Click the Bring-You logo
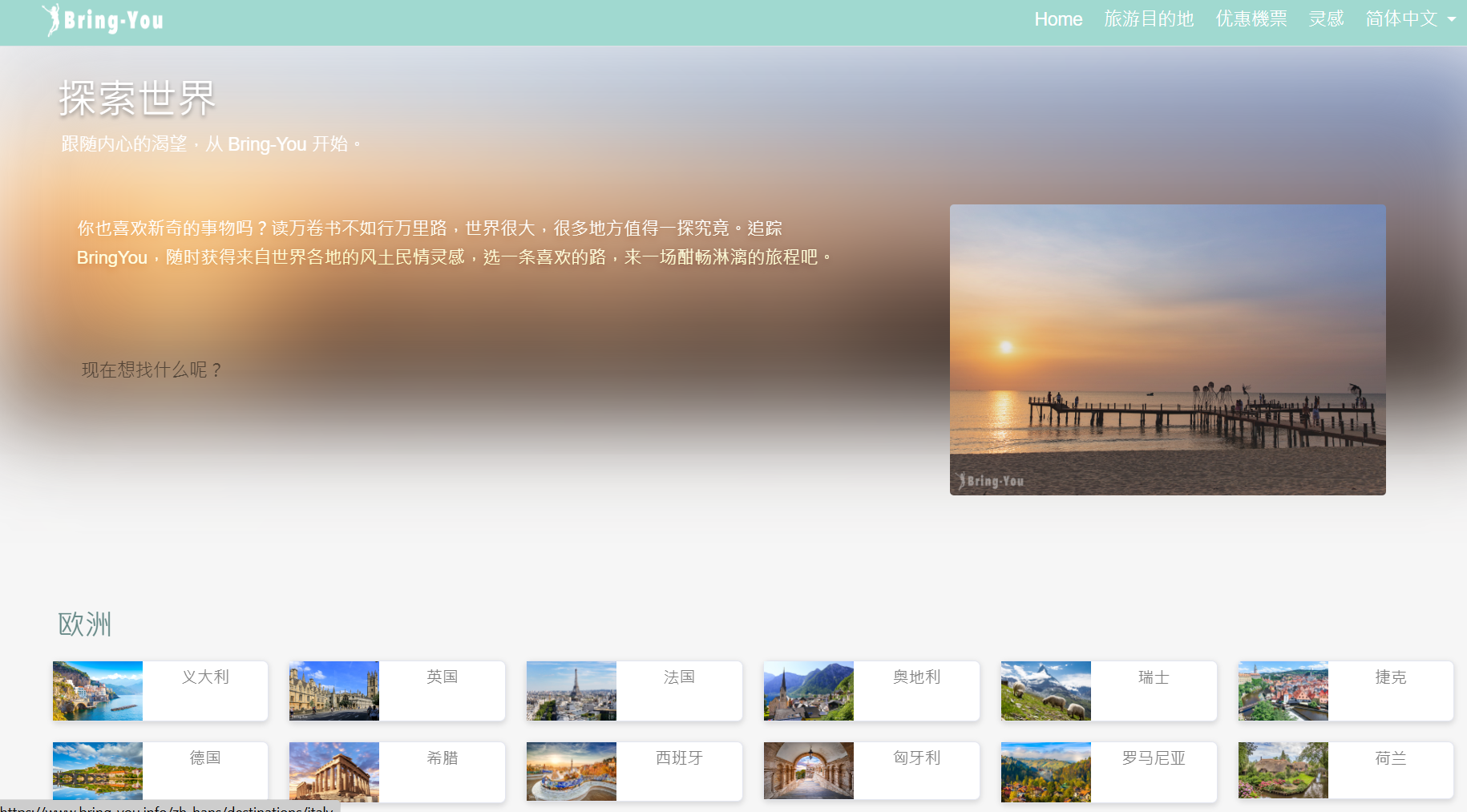The width and height of the screenshot is (1467, 812). click(102, 19)
